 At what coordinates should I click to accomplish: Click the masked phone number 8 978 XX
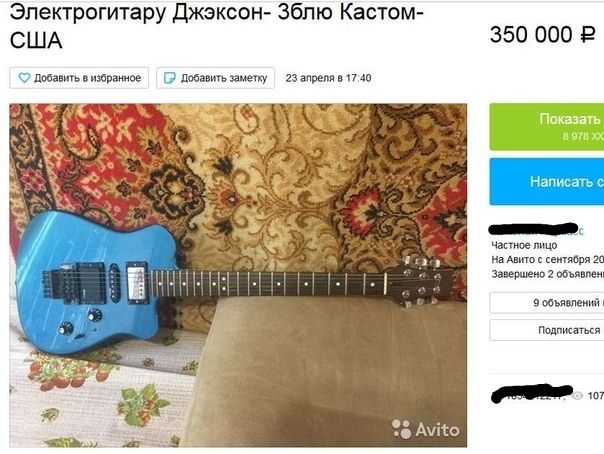pos(583,136)
